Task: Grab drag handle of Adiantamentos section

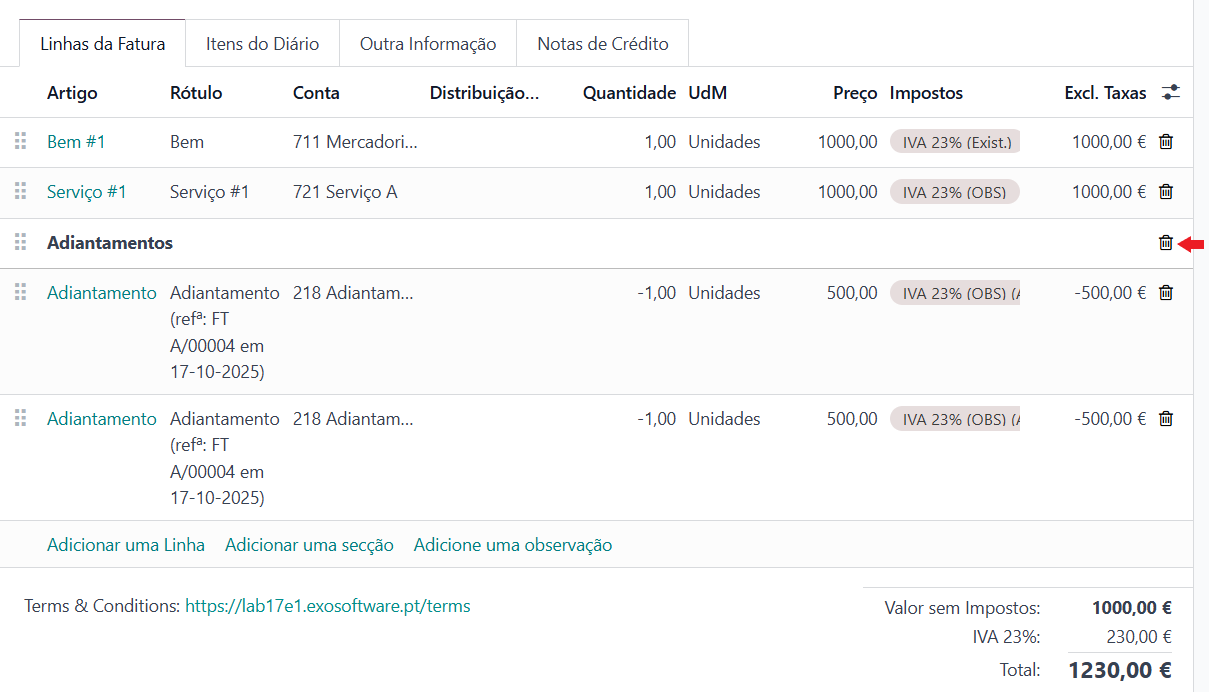Action: click(x=21, y=243)
